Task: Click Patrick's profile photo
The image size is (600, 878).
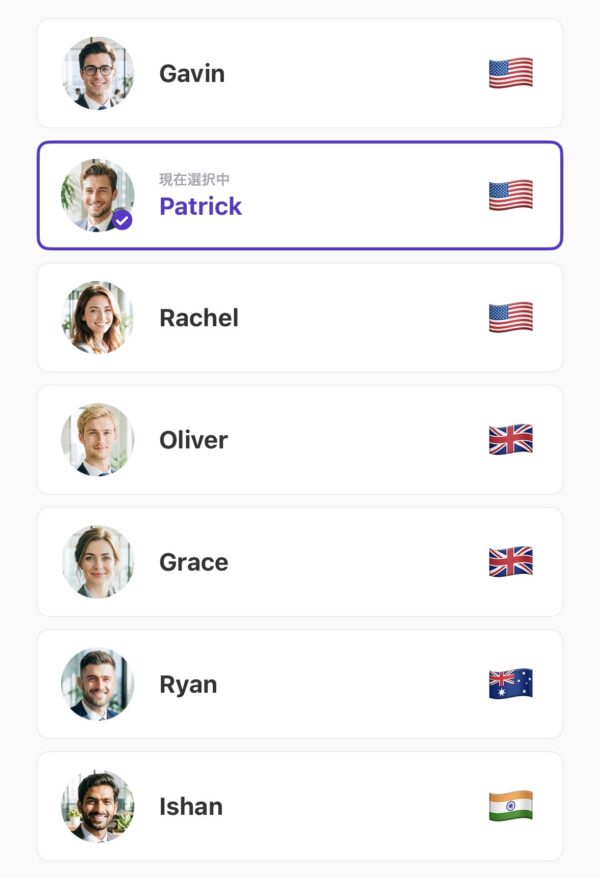Action: pyautogui.click(x=94, y=192)
